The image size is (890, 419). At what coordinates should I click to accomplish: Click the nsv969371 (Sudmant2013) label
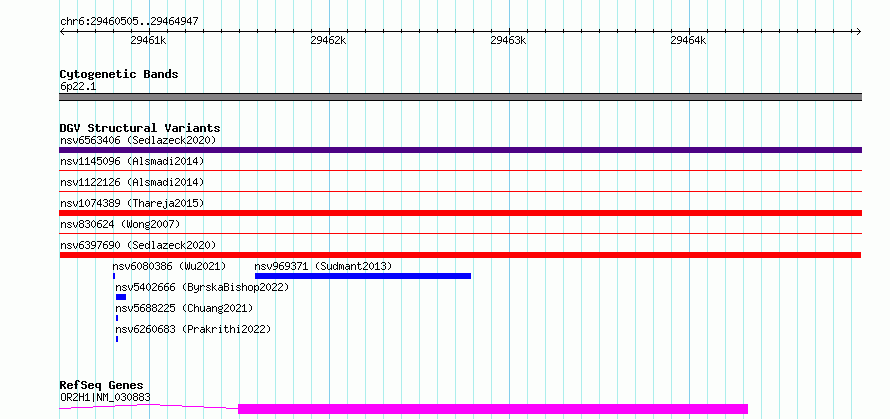pyautogui.click(x=324, y=266)
